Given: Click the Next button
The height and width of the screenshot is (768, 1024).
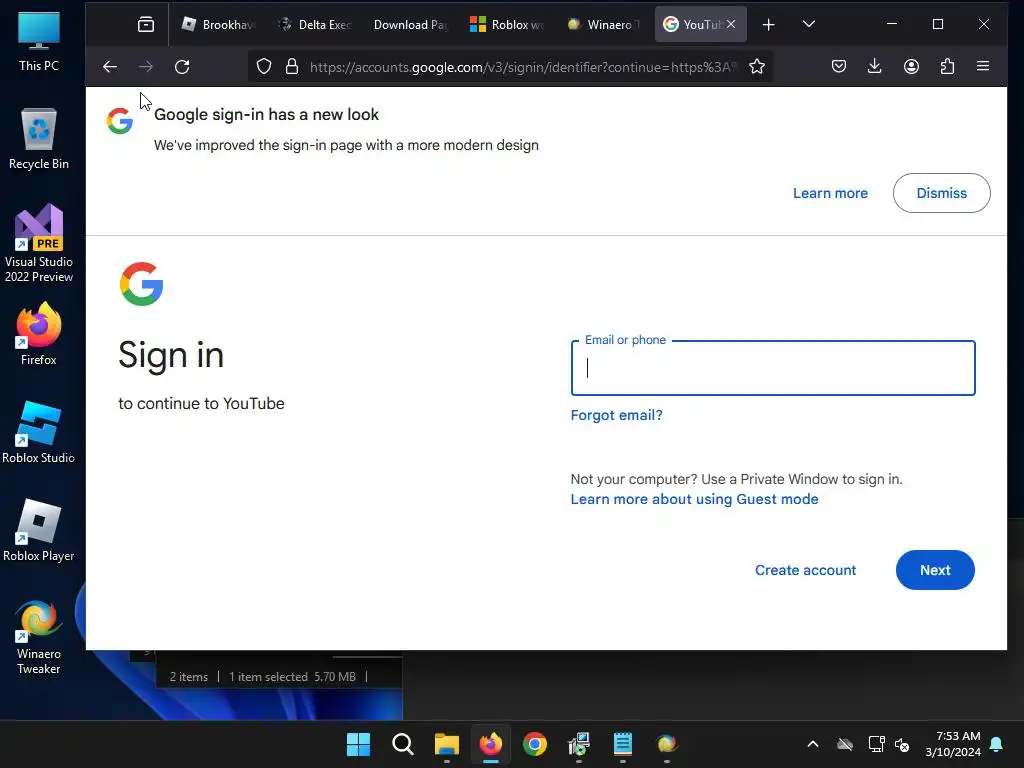Looking at the screenshot, I should click(x=935, y=570).
